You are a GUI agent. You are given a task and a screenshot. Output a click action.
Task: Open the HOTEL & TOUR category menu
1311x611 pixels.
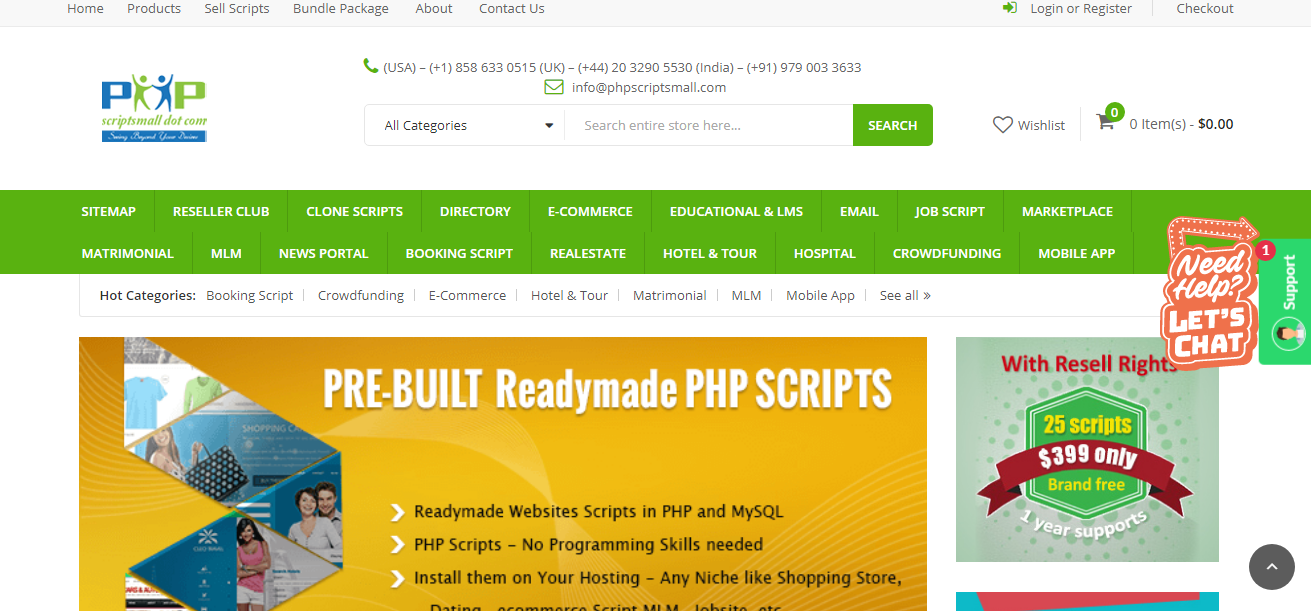pyautogui.click(x=710, y=253)
